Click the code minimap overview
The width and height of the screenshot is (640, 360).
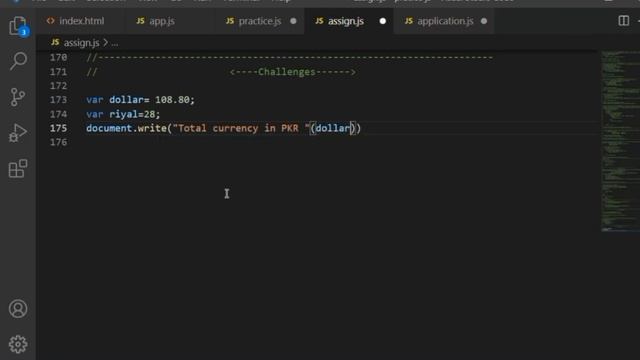click(620, 141)
